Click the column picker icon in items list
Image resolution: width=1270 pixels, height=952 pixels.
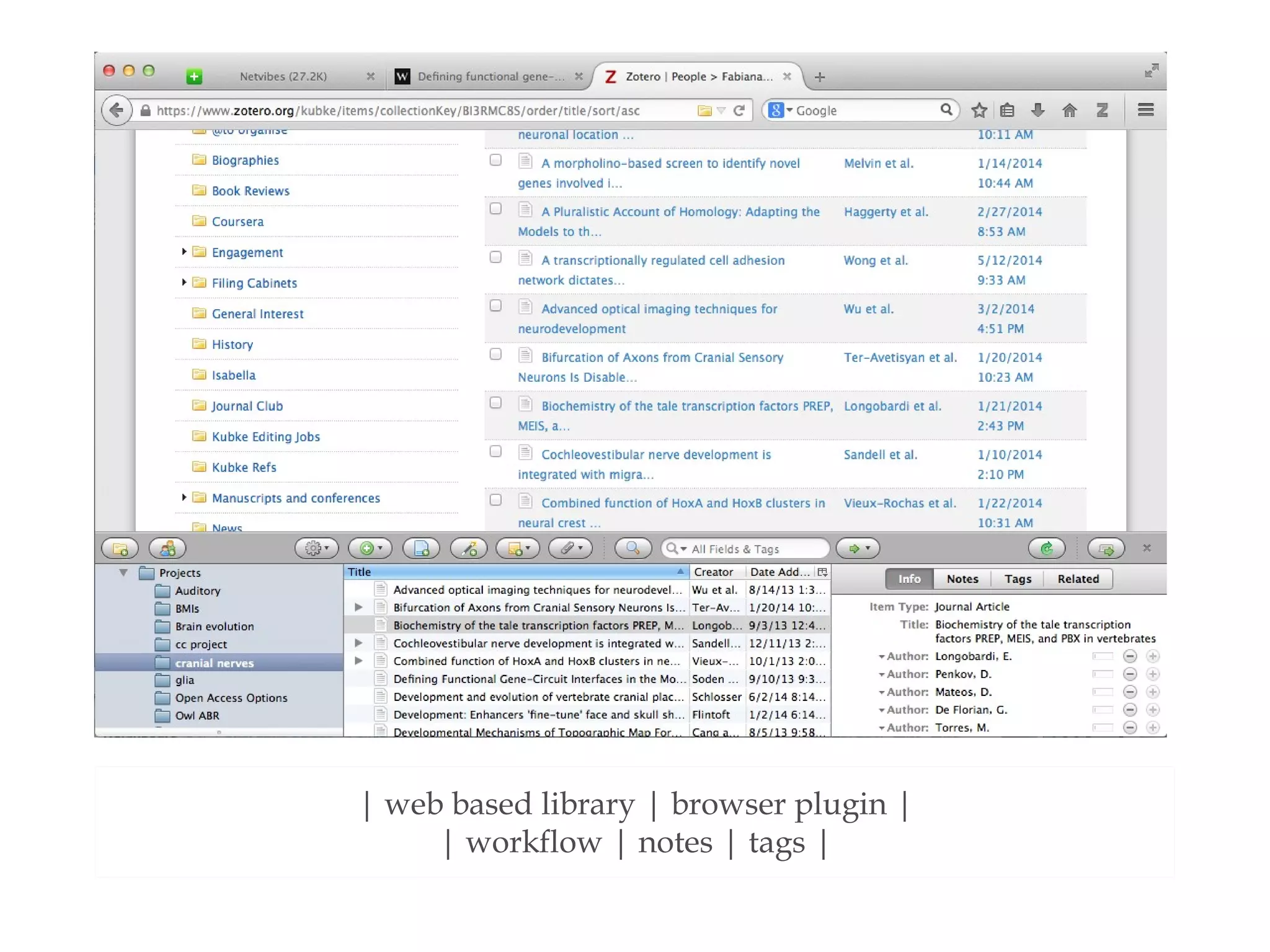pos(823,572)
